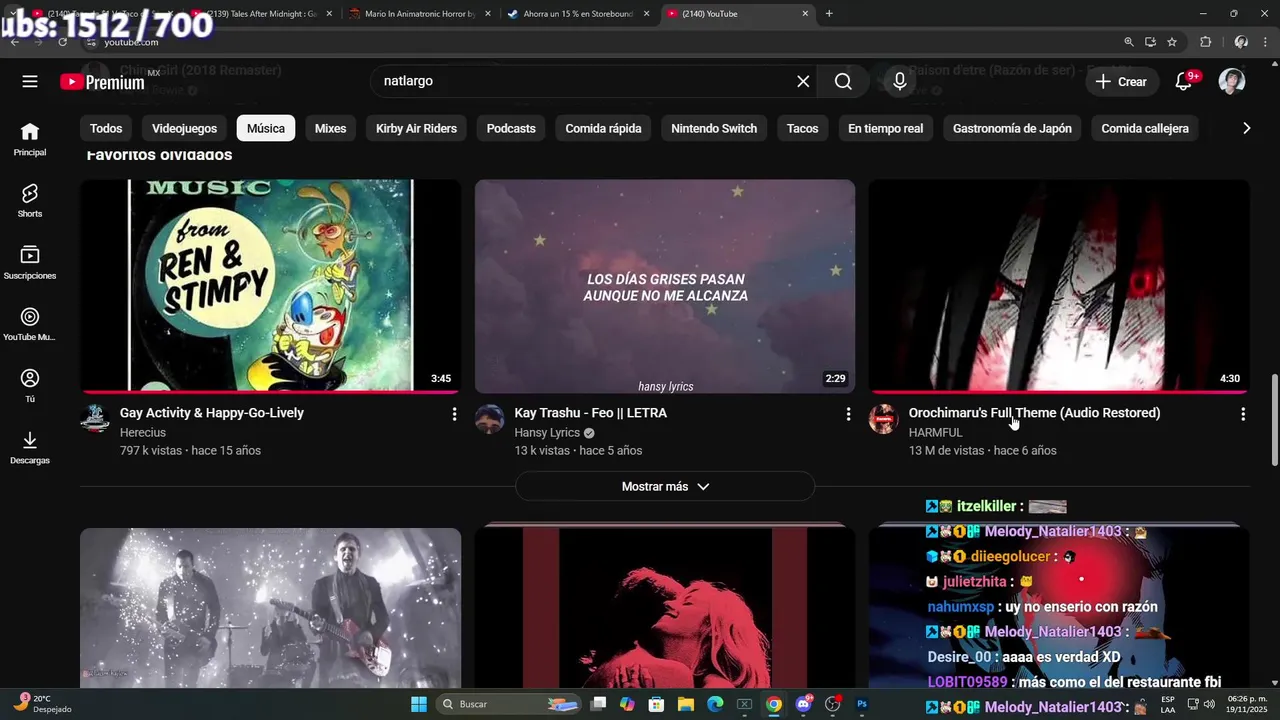Click the magnifier search button
The height and width of the screenshot is (720, 1280).
pos(843,82)
